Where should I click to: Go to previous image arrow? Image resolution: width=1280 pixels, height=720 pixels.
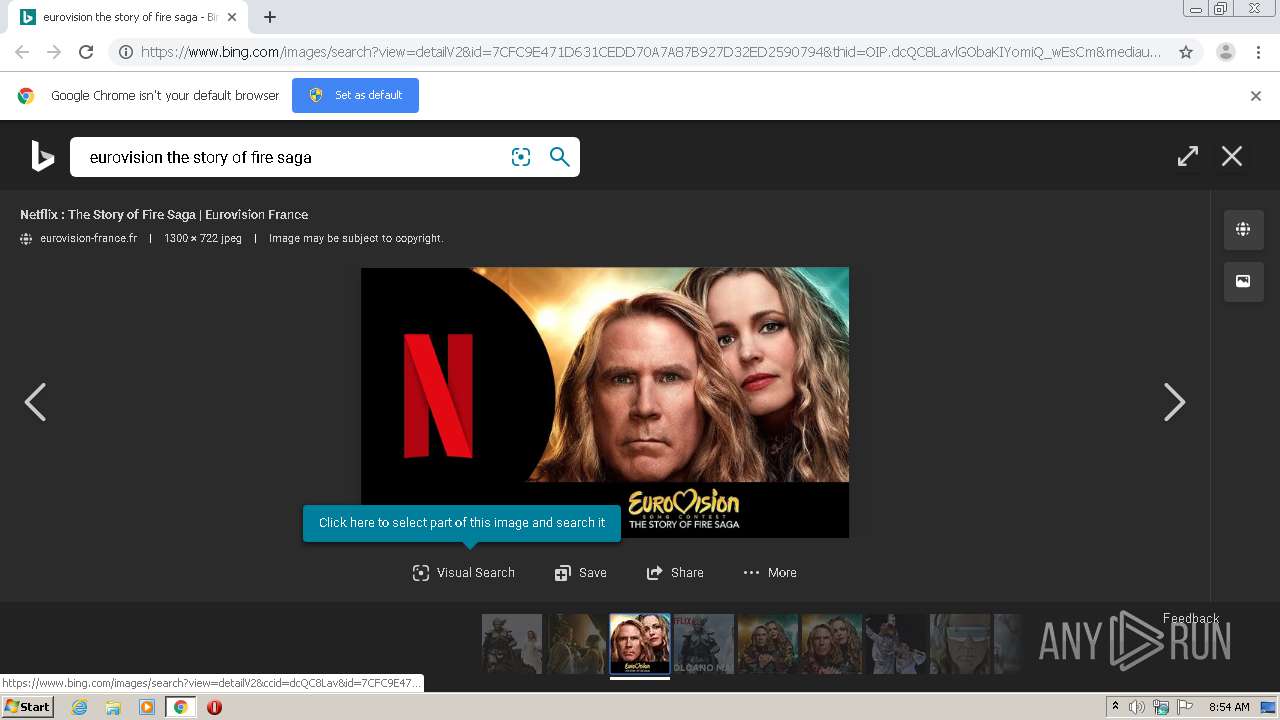tap(35, 402)
